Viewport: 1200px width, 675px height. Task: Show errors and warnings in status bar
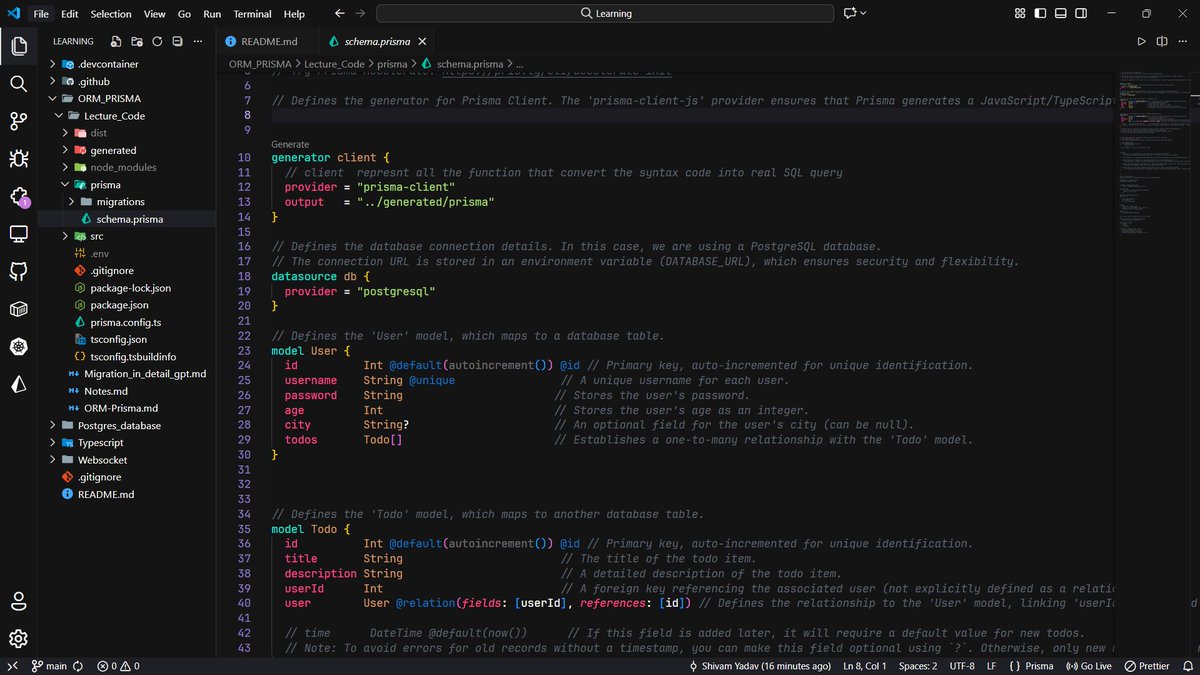point(118,666)
